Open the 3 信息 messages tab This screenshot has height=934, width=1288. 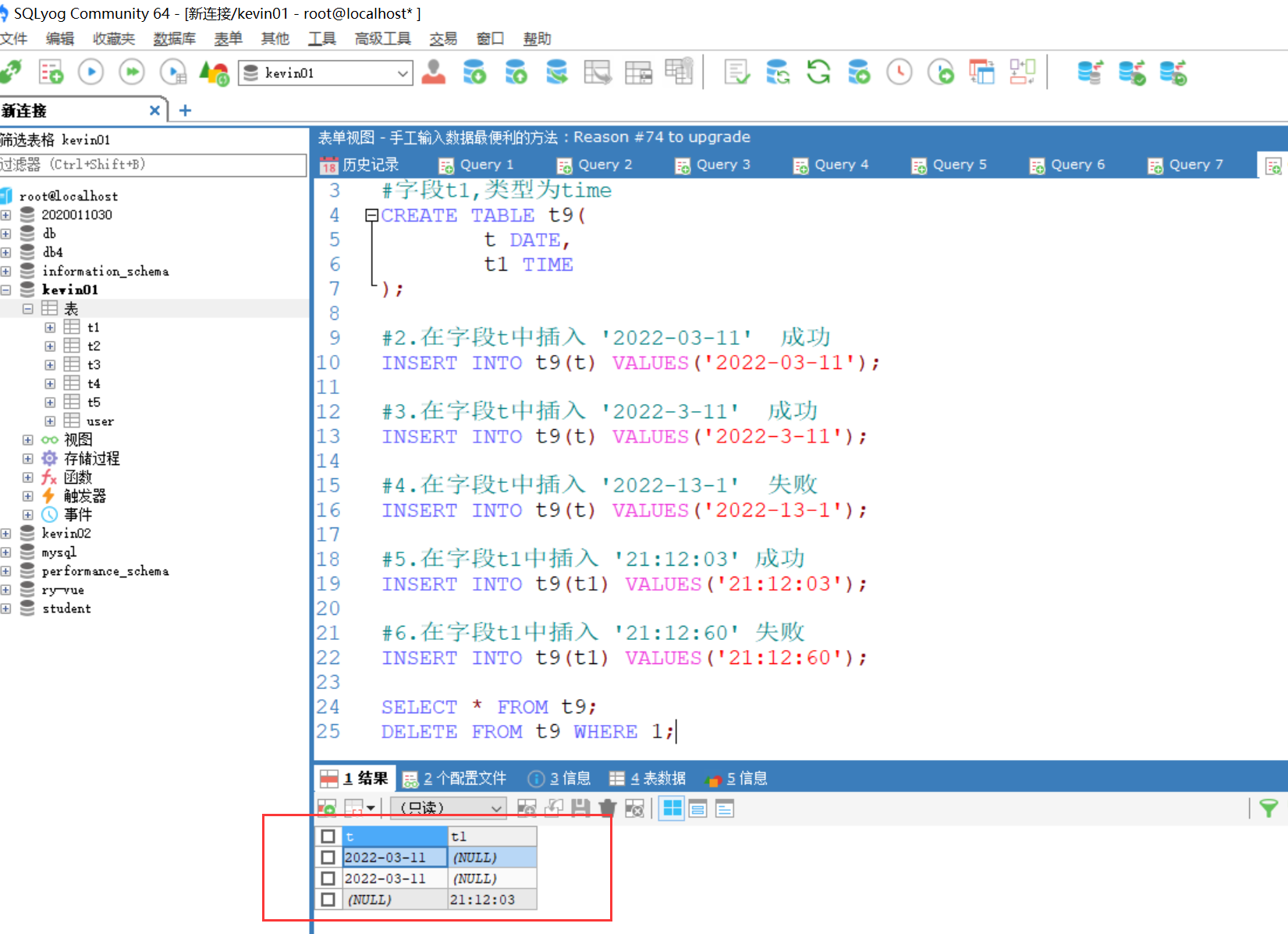pyautogui.click(x=560, y=778)
